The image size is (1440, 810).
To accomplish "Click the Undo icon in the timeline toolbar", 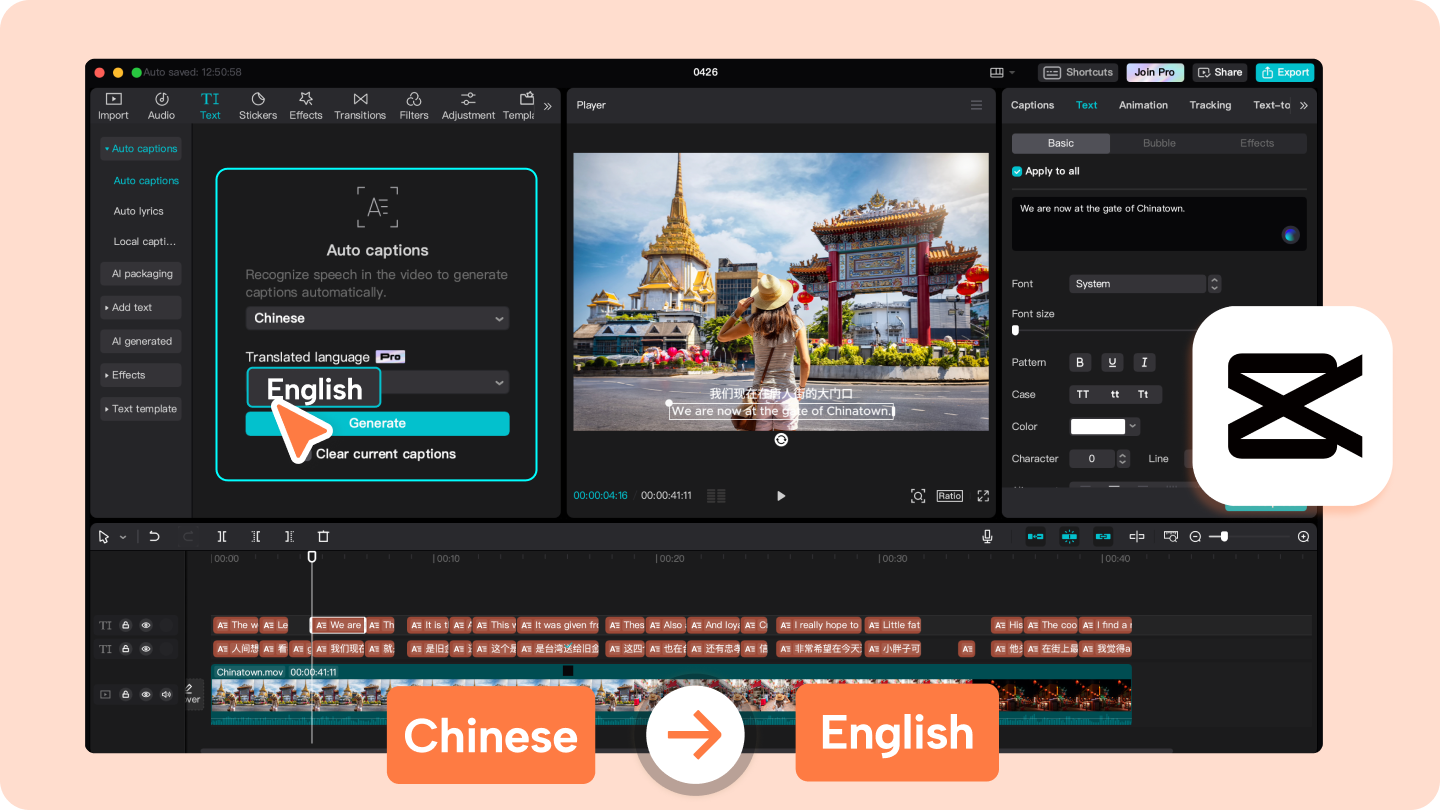I will [x=154, y=536].
